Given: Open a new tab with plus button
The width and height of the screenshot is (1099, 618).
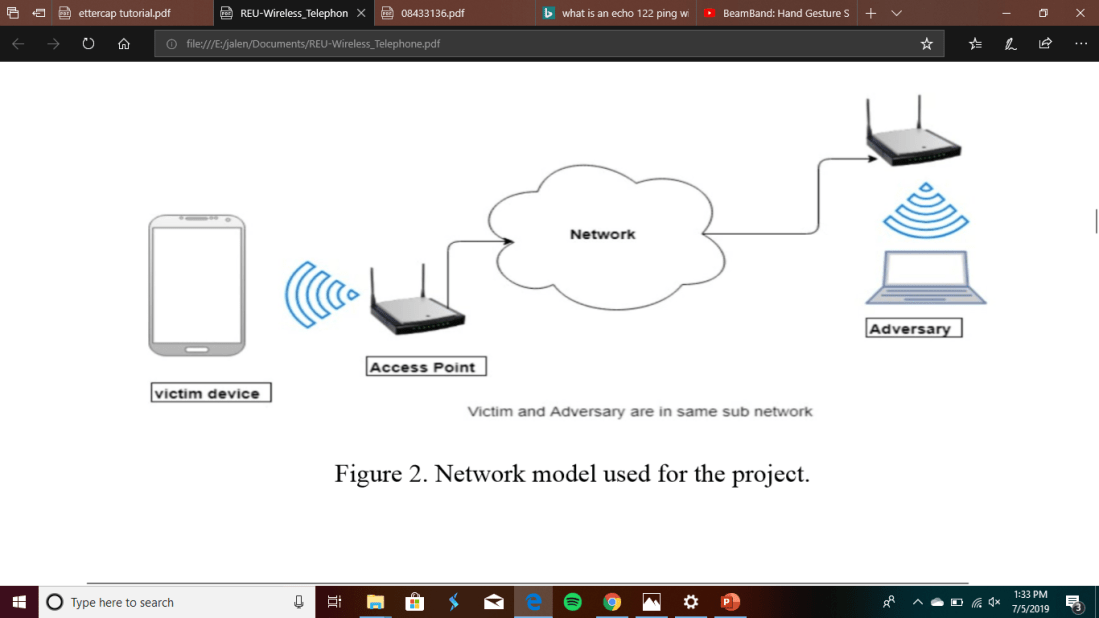Looking at the screenshot, I should (x=870, y=13).
